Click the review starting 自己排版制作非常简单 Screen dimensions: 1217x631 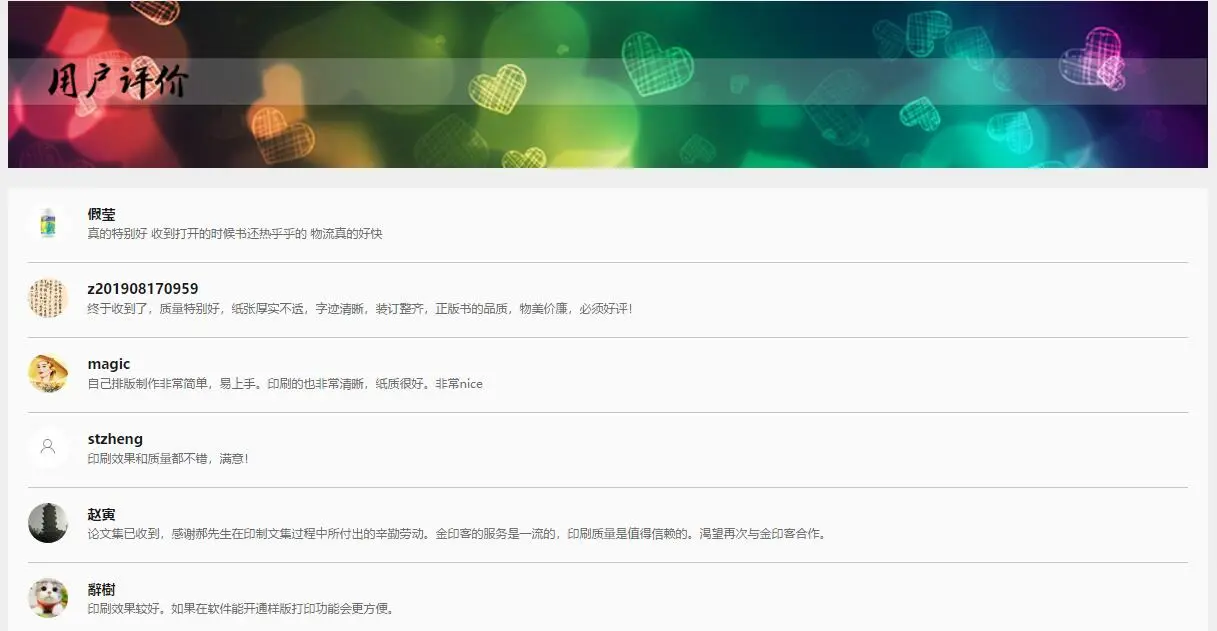pyautogui.click(x=285, y=384)
